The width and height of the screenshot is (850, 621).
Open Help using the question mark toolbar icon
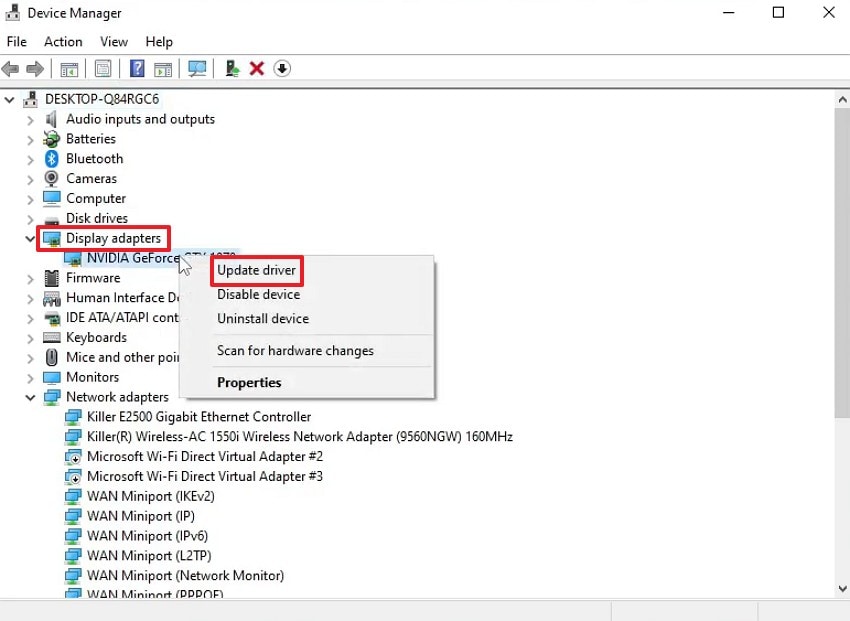[x=137, y=68]
